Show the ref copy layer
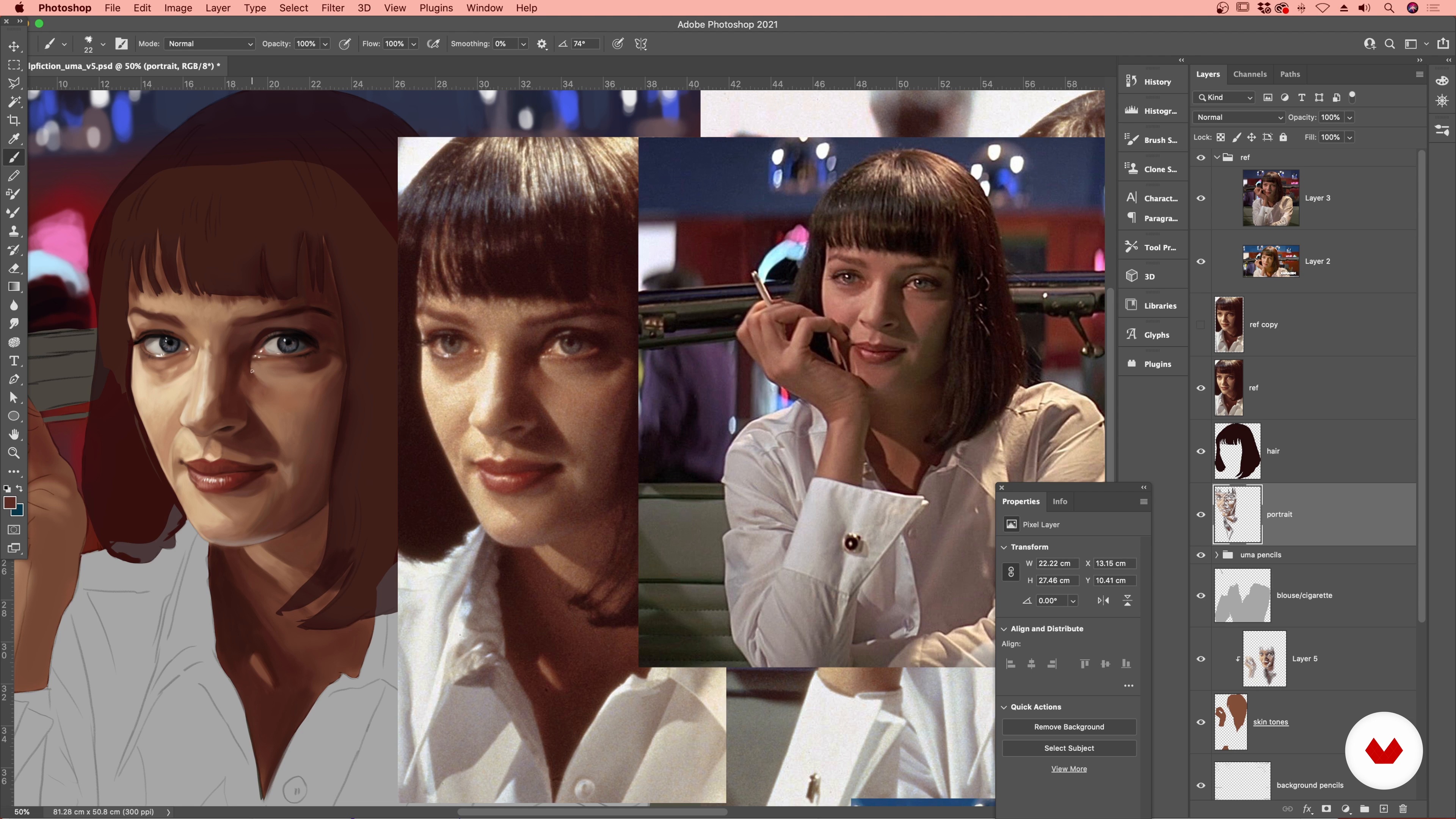Viewport: 1456px width, 819px height. tap(1200, 325)
